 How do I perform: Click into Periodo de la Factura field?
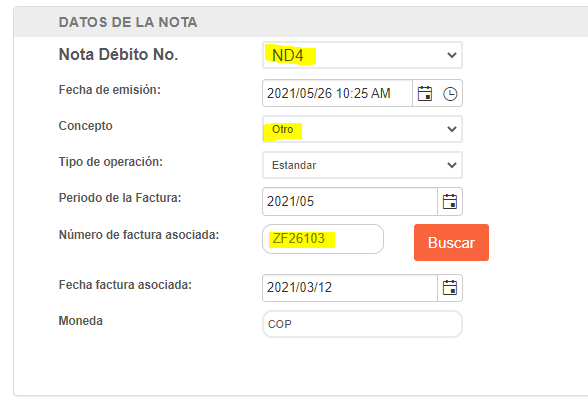[350, 202]
